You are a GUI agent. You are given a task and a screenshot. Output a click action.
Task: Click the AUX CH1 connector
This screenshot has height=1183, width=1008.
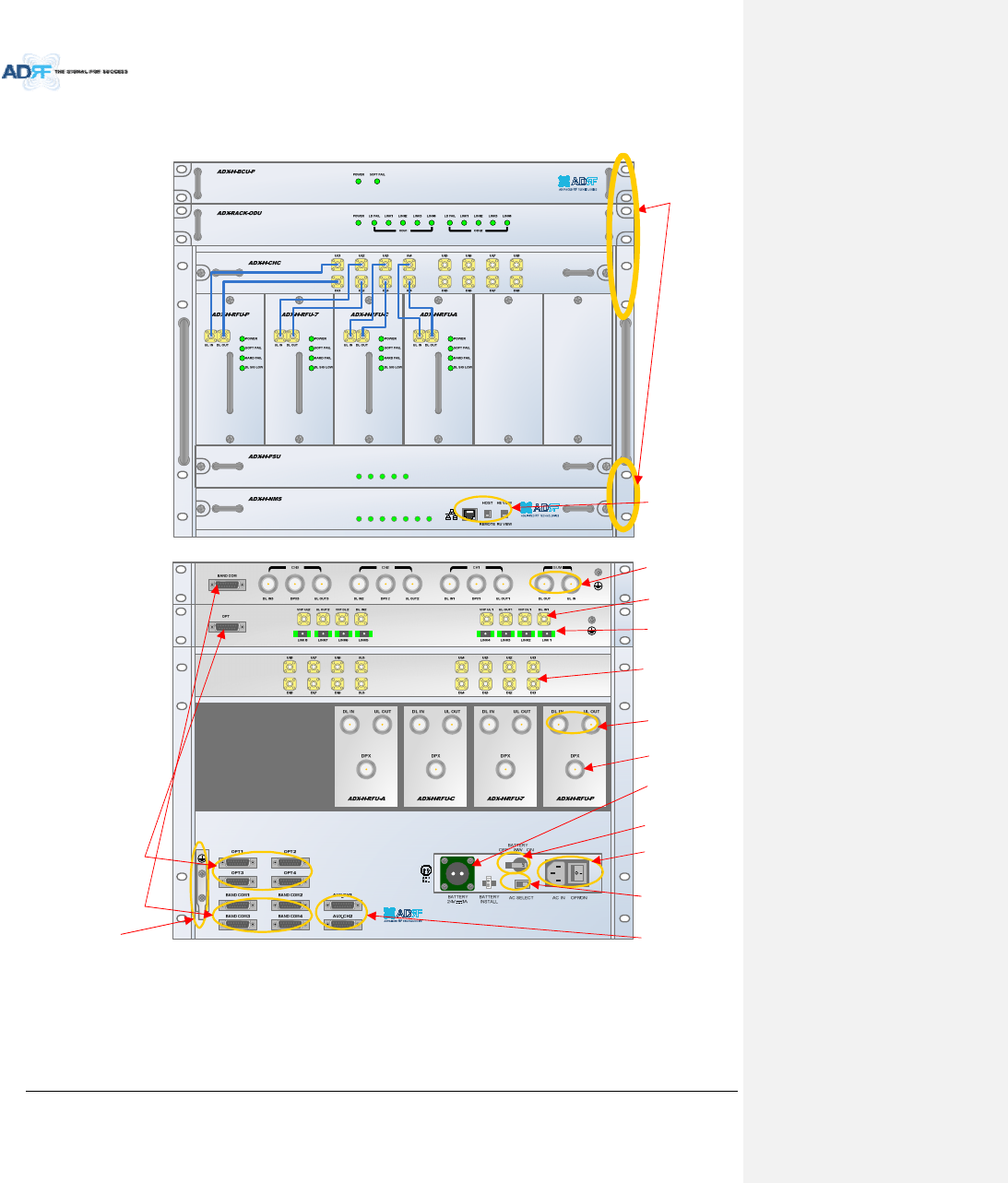coord(342,905)
